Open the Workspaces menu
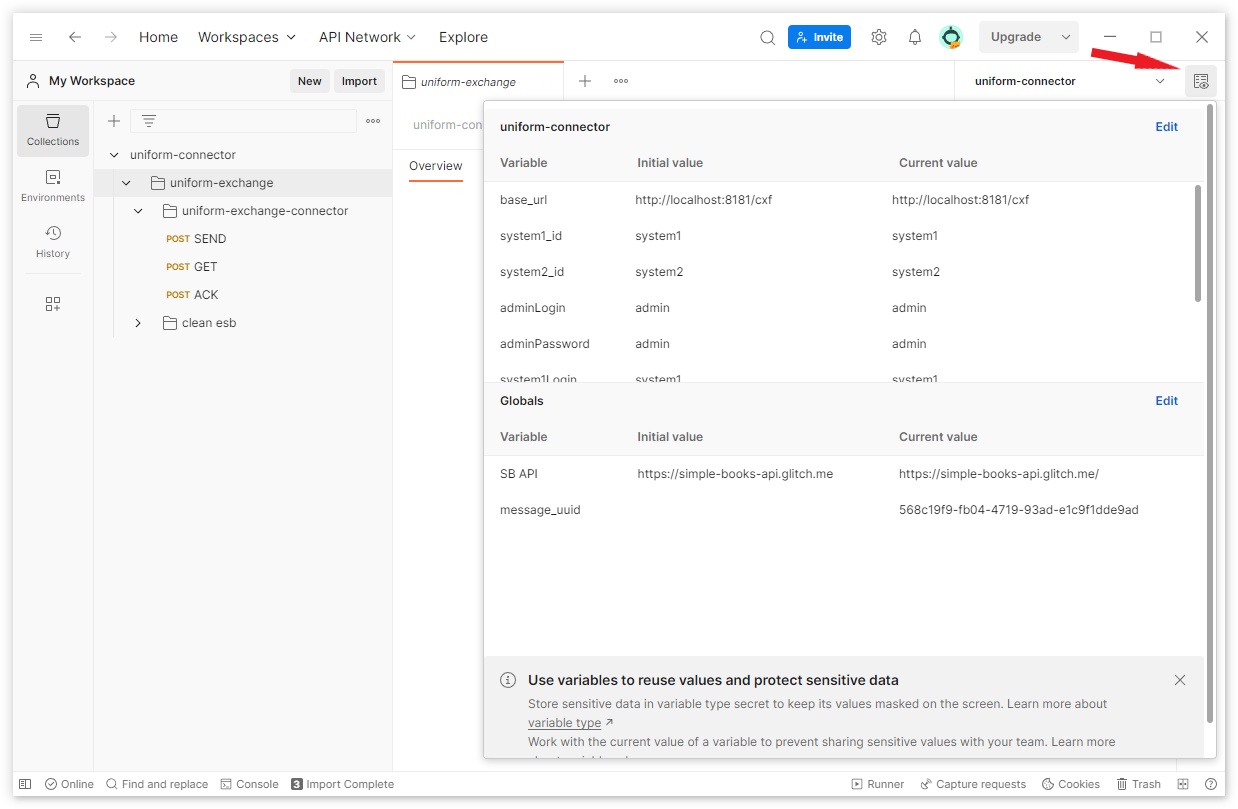The width and height of the screenshot is (1238, 809). 246,37
